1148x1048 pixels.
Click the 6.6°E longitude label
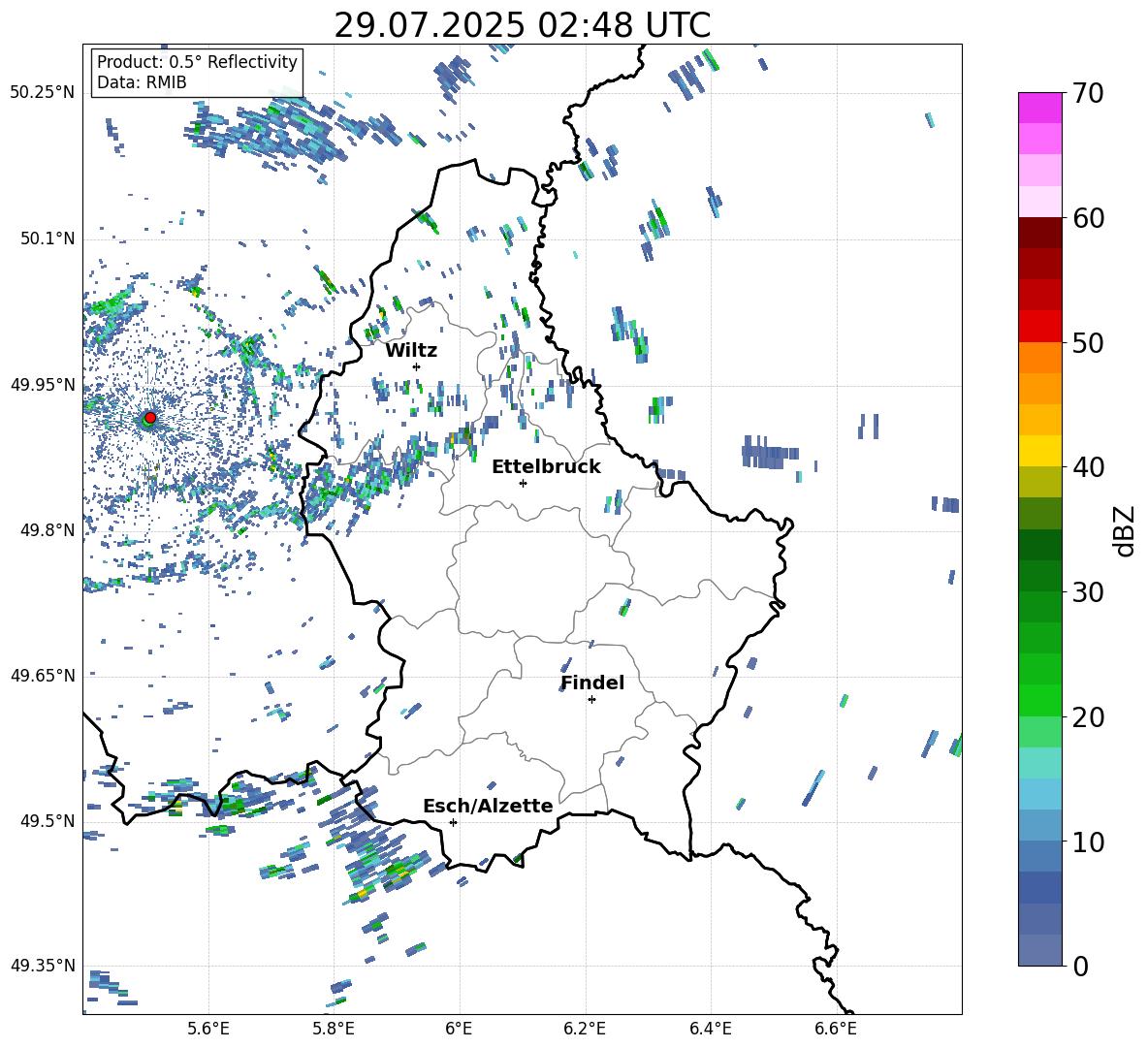[x=836, y=1029]
